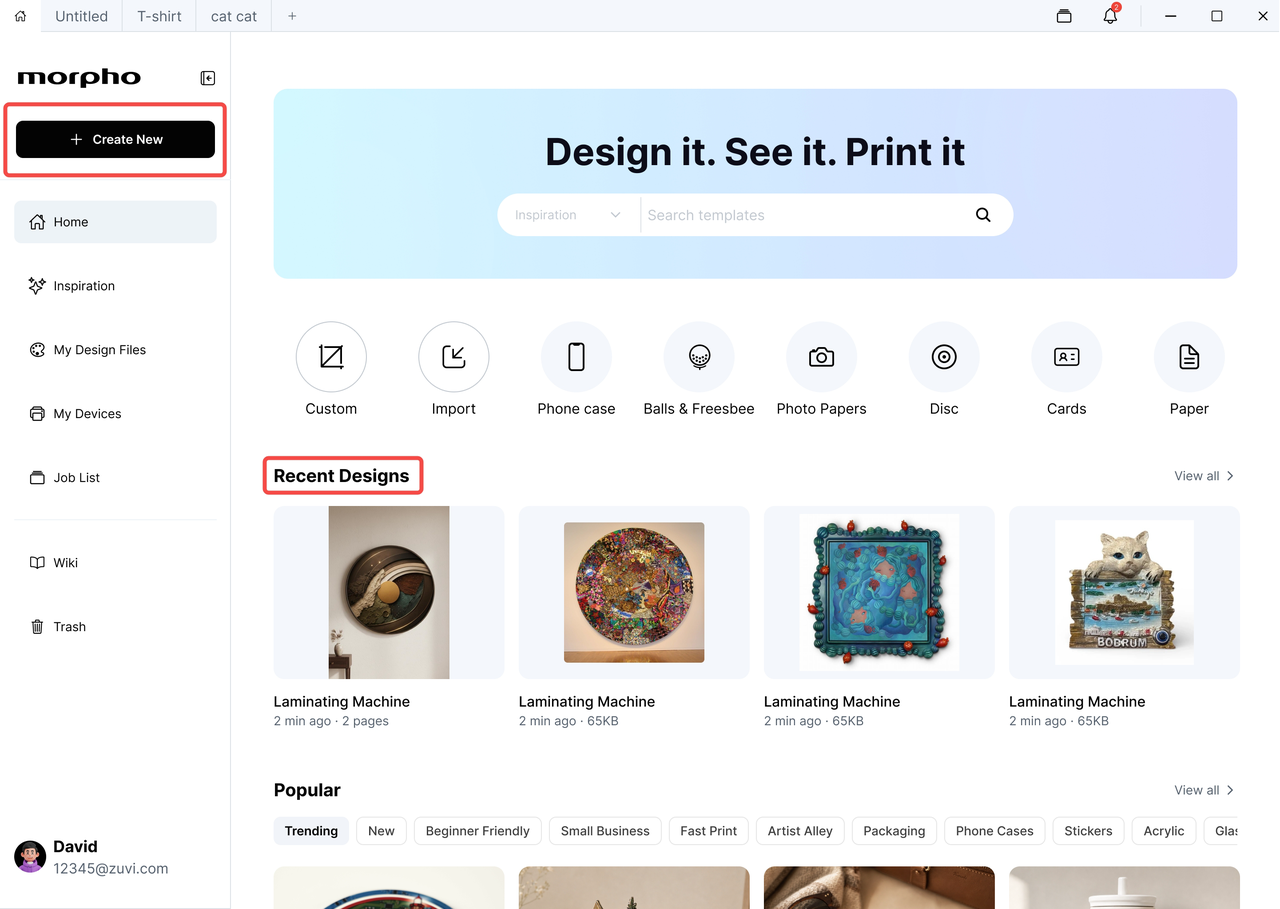1280x909 pixels.
Task: Choose the Photo Papers camera icon
Action: click(x=822, y=357)
